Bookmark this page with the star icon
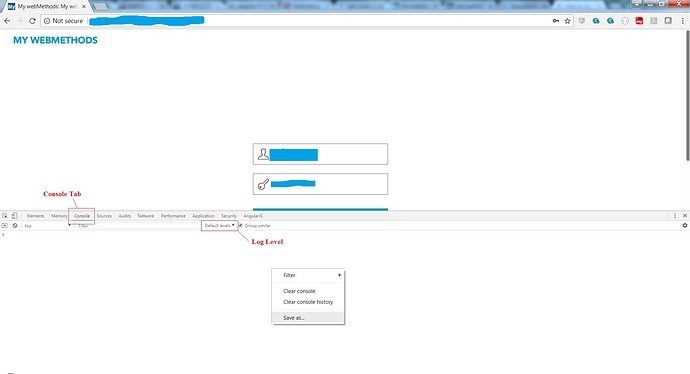690x374 pixels. click(567, 21)
